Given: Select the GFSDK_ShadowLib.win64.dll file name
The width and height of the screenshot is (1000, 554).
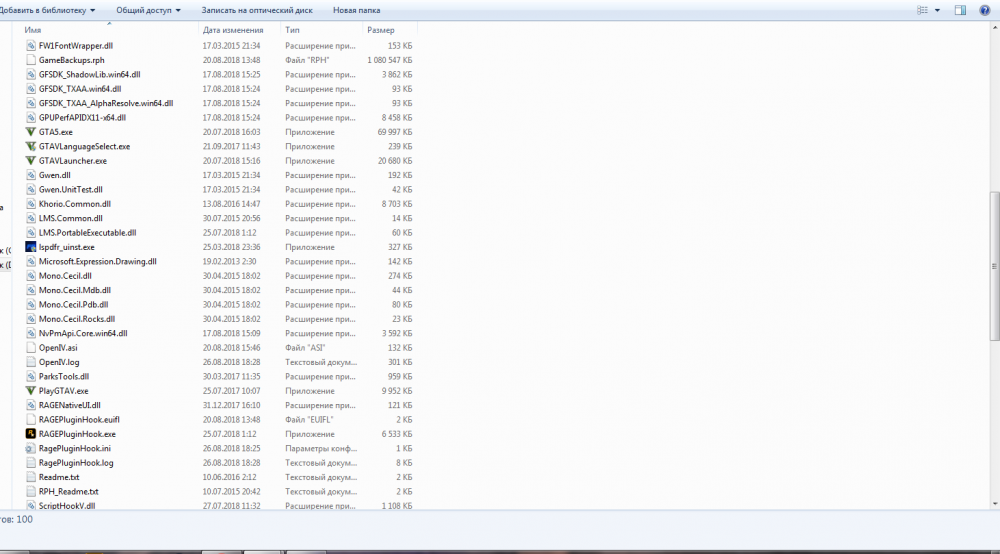Looking at the screenshot, I should coord(89,75).
